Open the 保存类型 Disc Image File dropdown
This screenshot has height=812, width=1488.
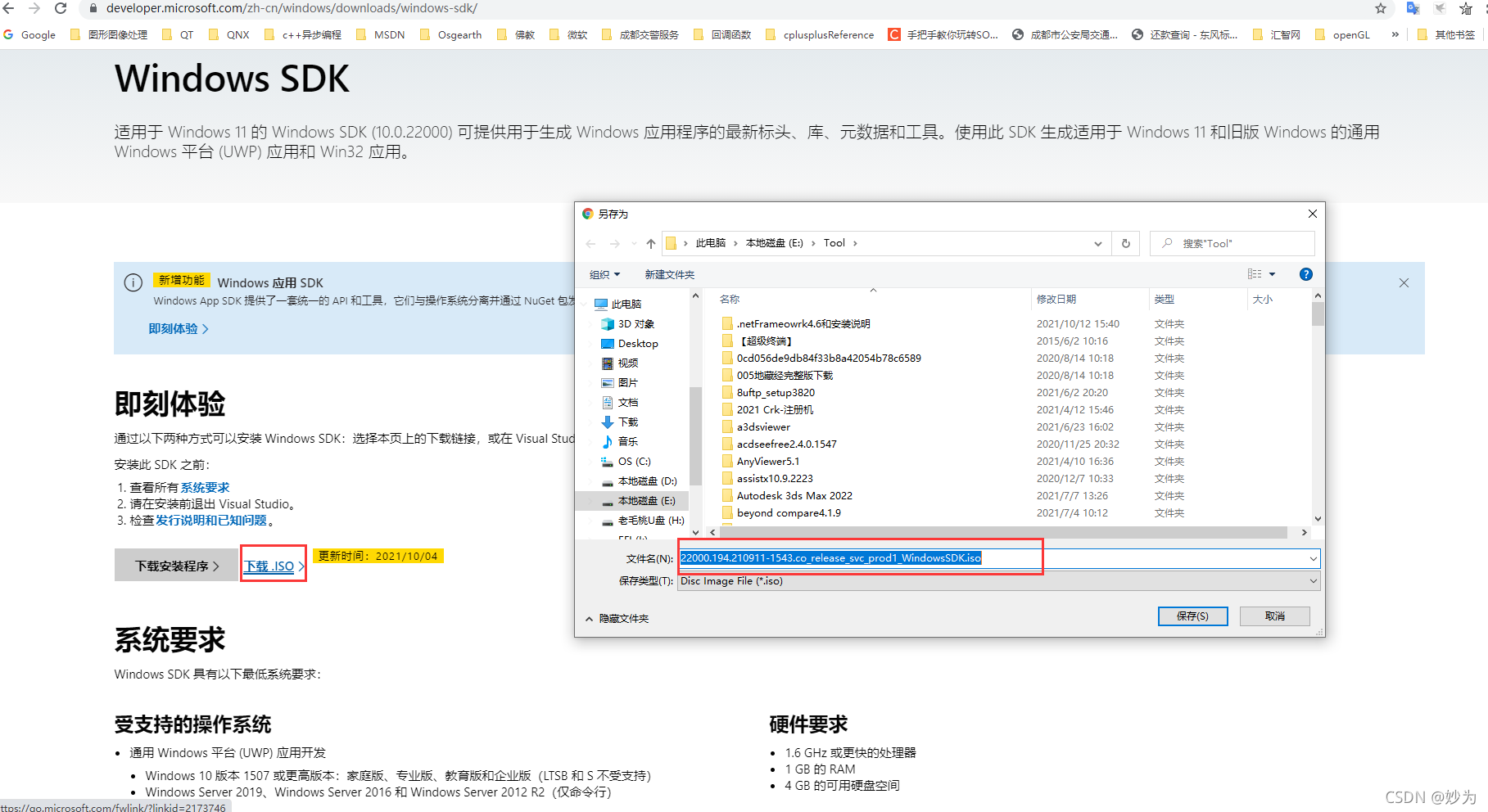coord(999,581)
